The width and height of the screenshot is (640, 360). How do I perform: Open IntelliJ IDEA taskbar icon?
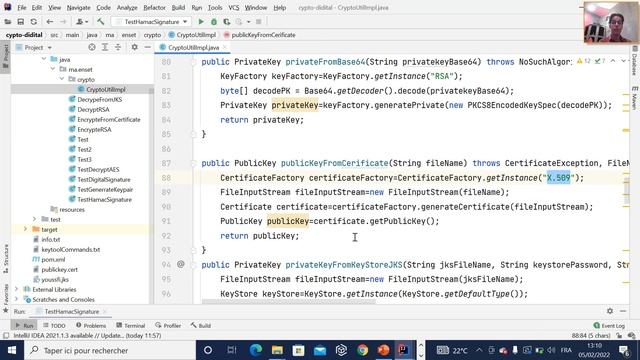[404, 350]
